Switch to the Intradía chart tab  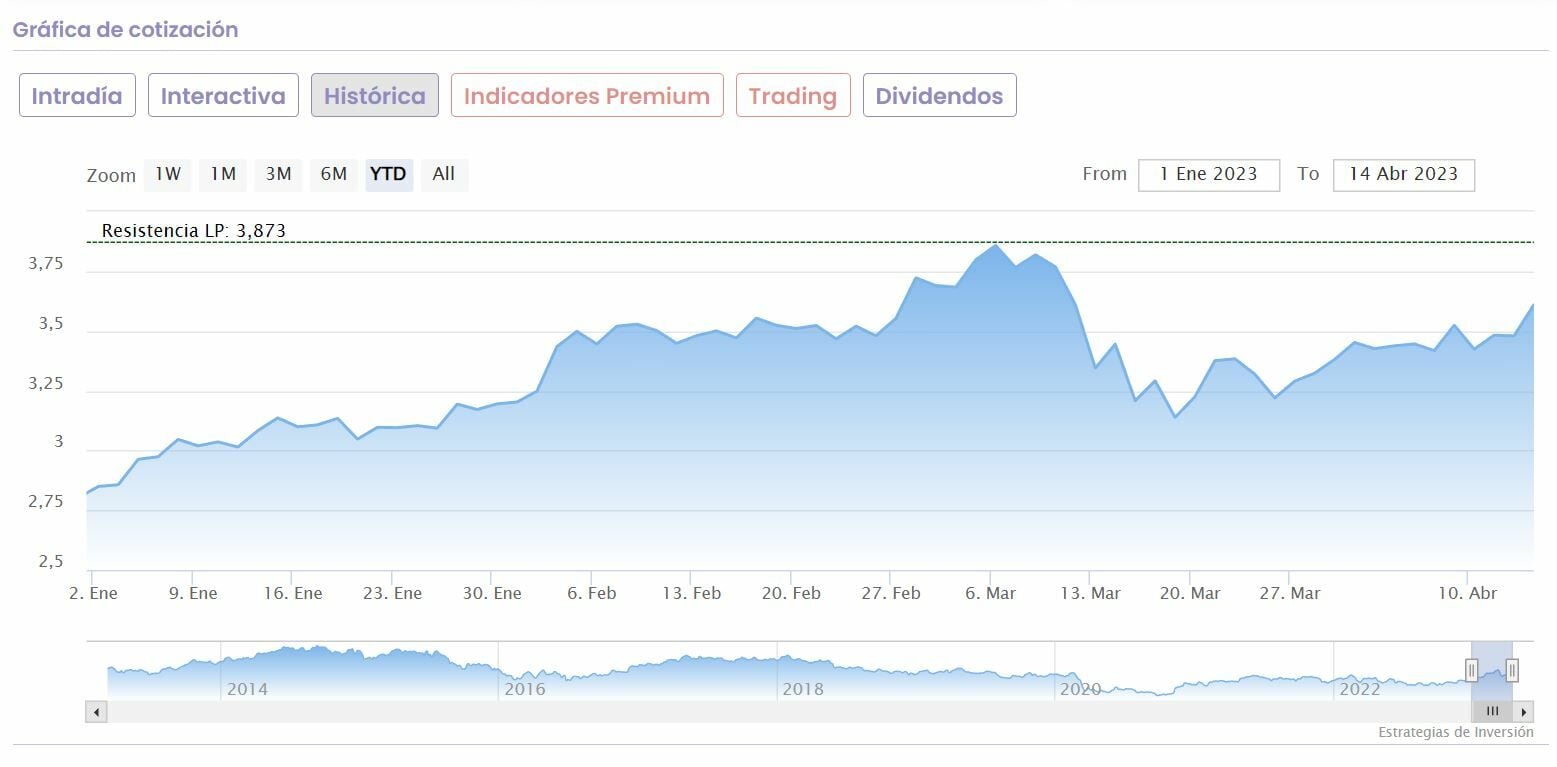(77, 96)
